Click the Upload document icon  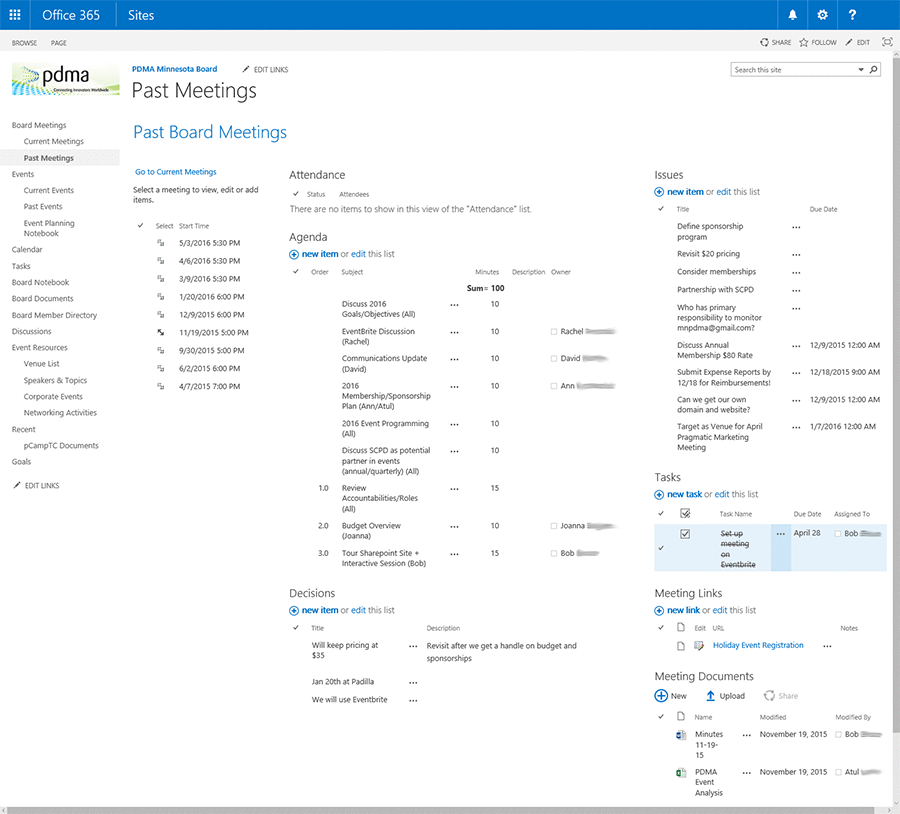[710, 696]
